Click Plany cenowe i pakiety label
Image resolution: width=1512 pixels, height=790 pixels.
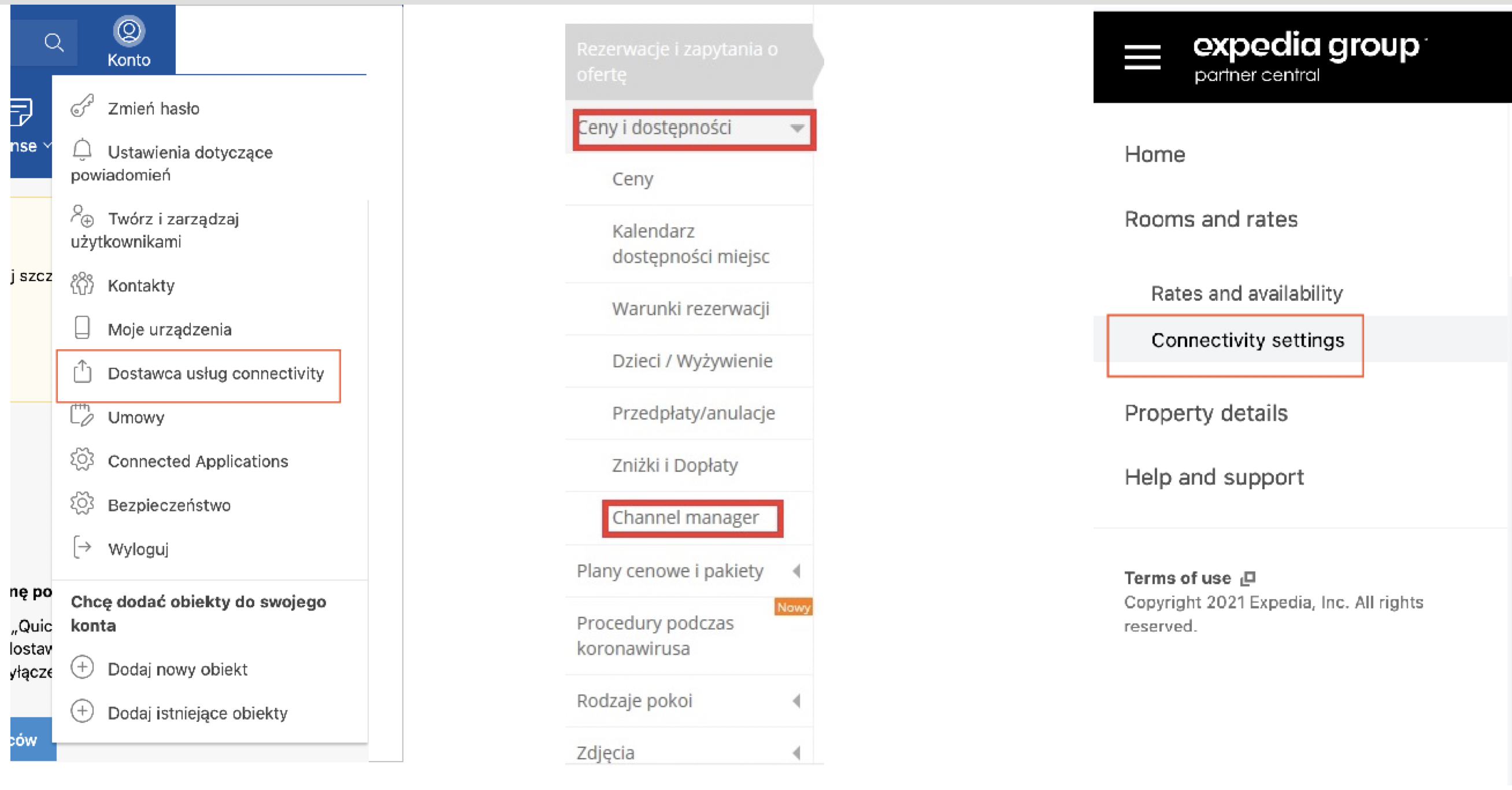670,571
